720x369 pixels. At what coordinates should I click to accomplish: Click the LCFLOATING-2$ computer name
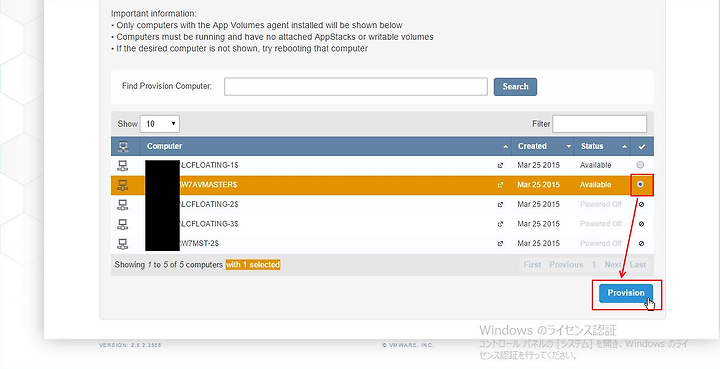pos(209,204)
